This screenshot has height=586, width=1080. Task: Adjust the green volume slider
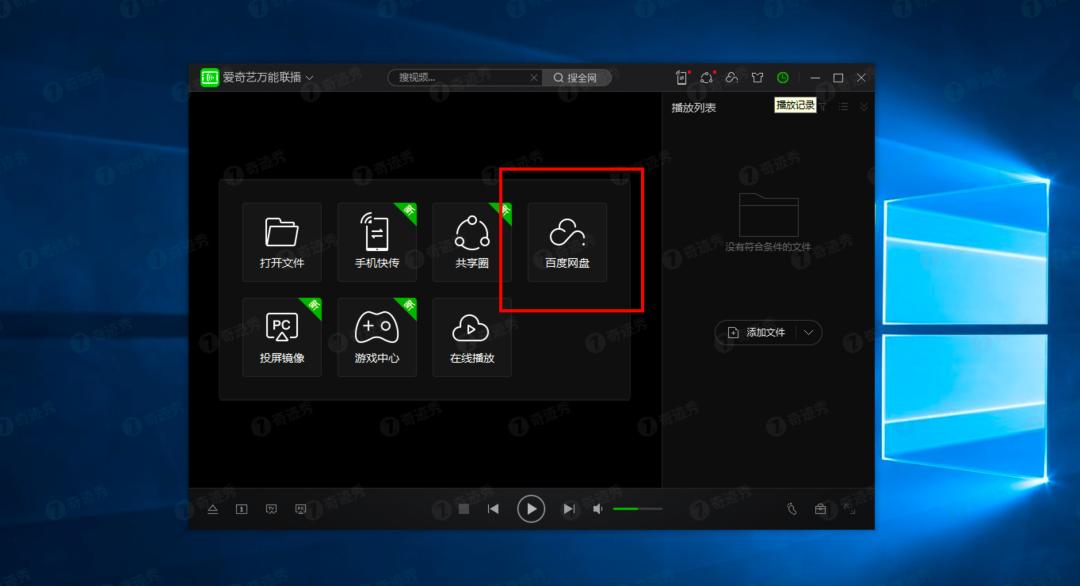(637, 509)
